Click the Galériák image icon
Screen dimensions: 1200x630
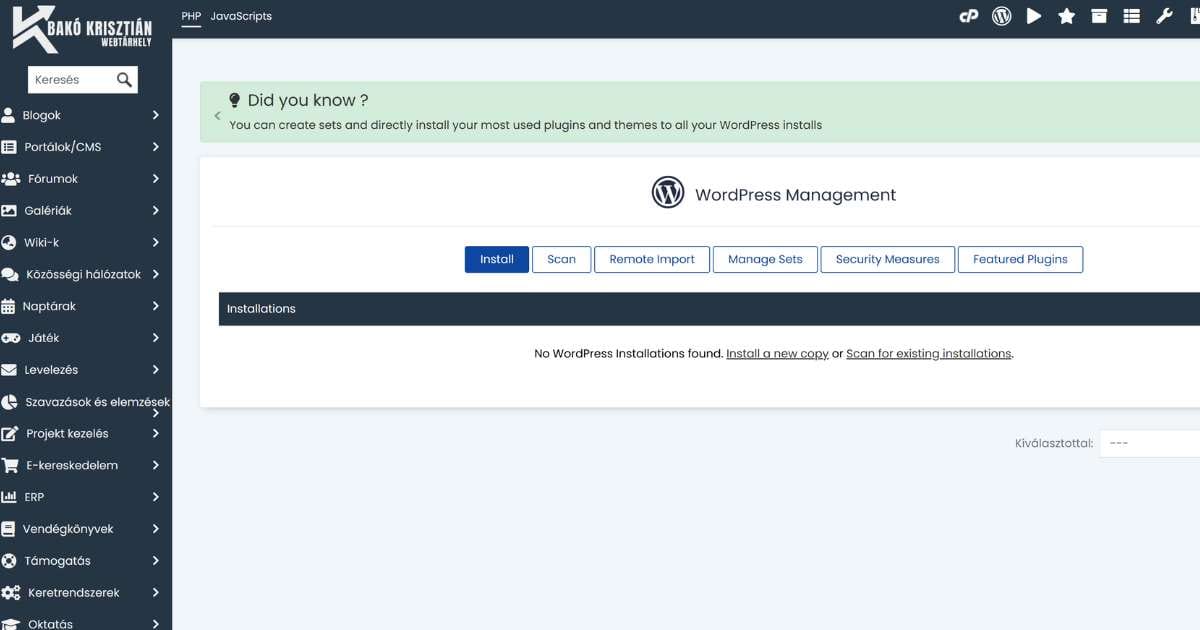click(9, 211)
